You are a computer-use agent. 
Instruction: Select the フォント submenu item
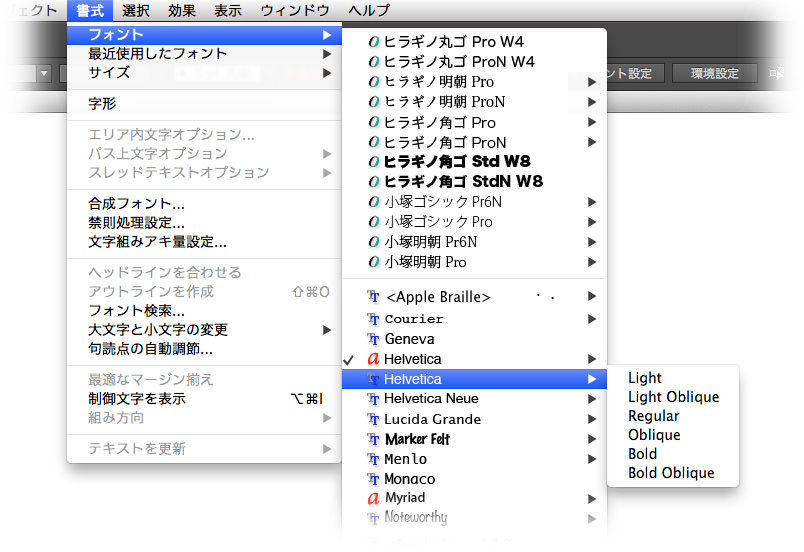(205, 34)
